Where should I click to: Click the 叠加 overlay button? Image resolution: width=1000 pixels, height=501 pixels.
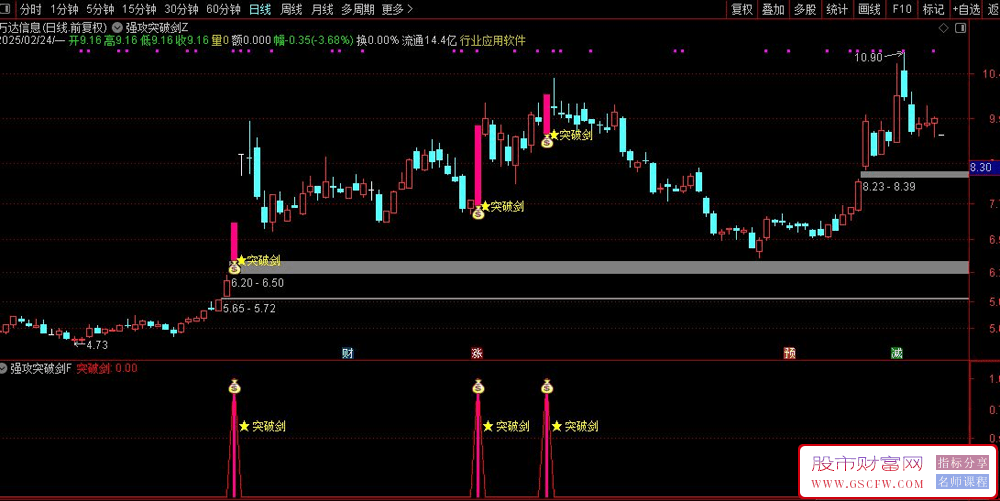point(774,9)
